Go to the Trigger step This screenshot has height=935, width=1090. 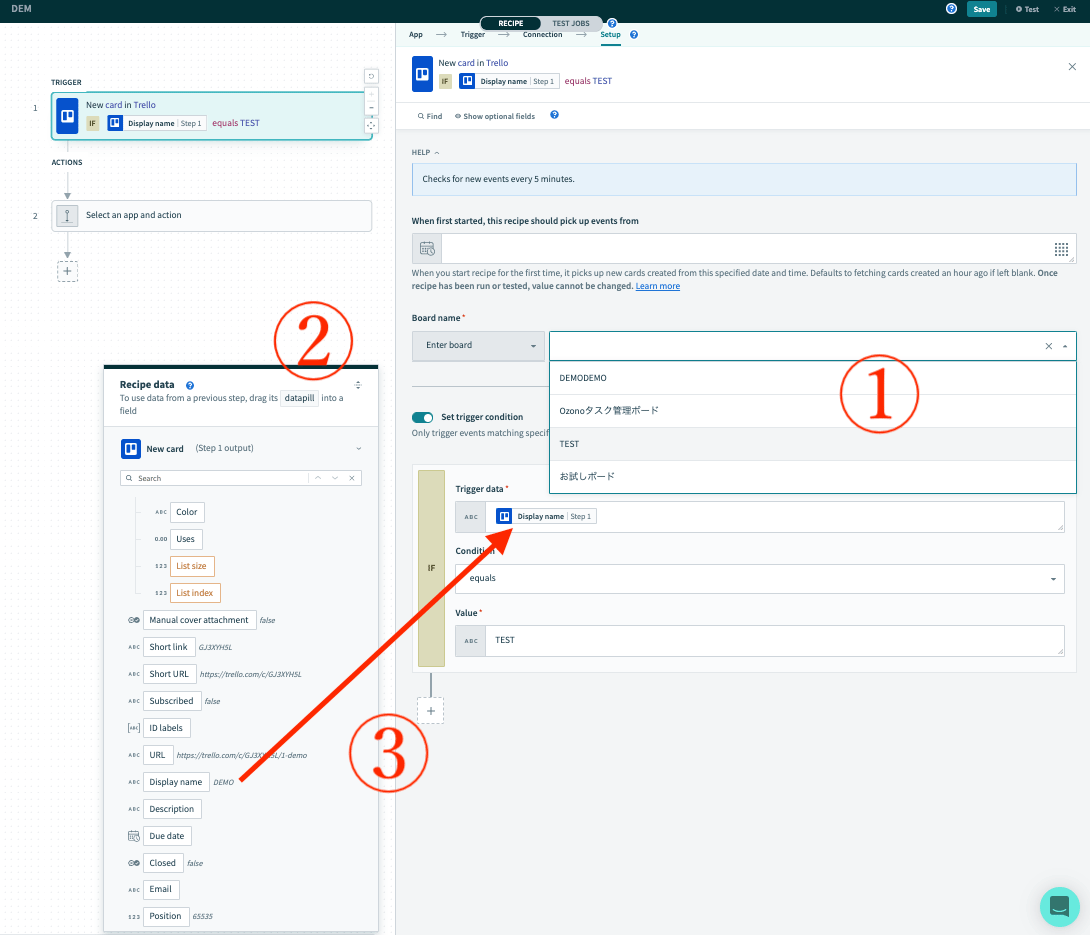[473, 35]
